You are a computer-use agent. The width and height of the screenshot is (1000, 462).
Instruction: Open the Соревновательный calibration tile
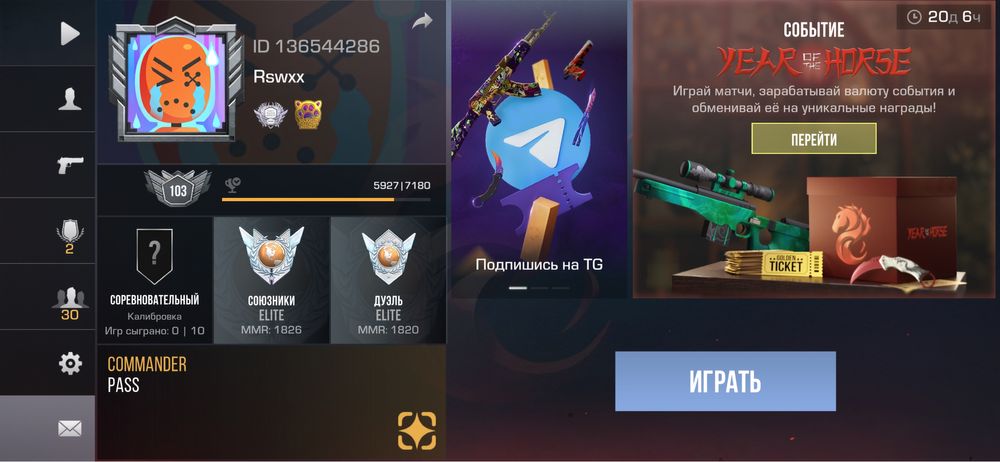(x=154, y=280)
